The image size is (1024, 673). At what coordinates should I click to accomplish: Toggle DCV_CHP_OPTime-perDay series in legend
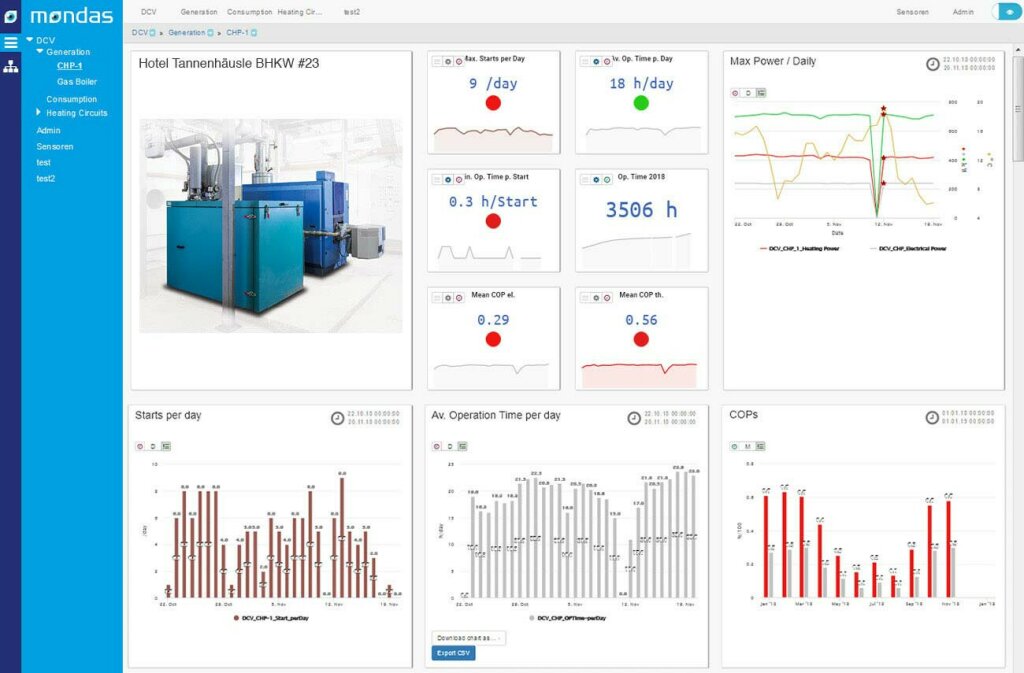click(x=568, y=618)
